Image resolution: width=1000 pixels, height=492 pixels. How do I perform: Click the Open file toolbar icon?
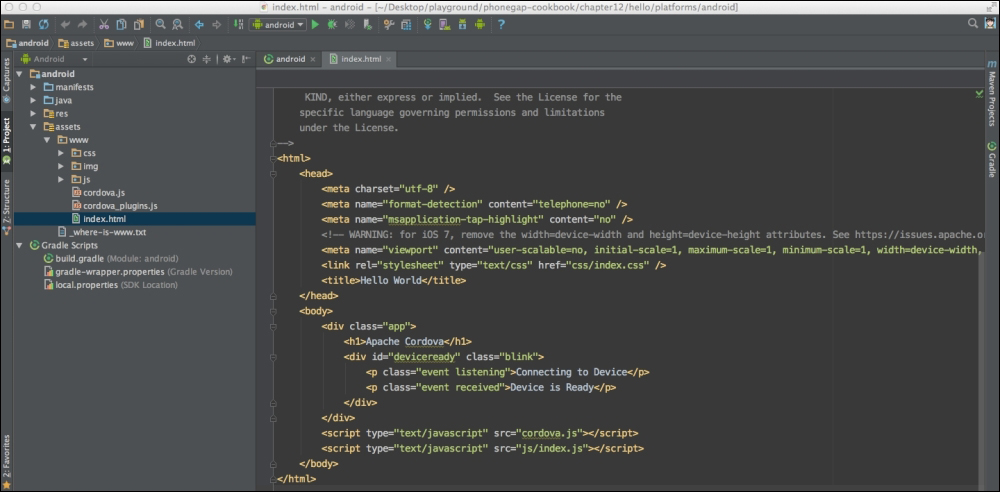(x=8, y=24)
